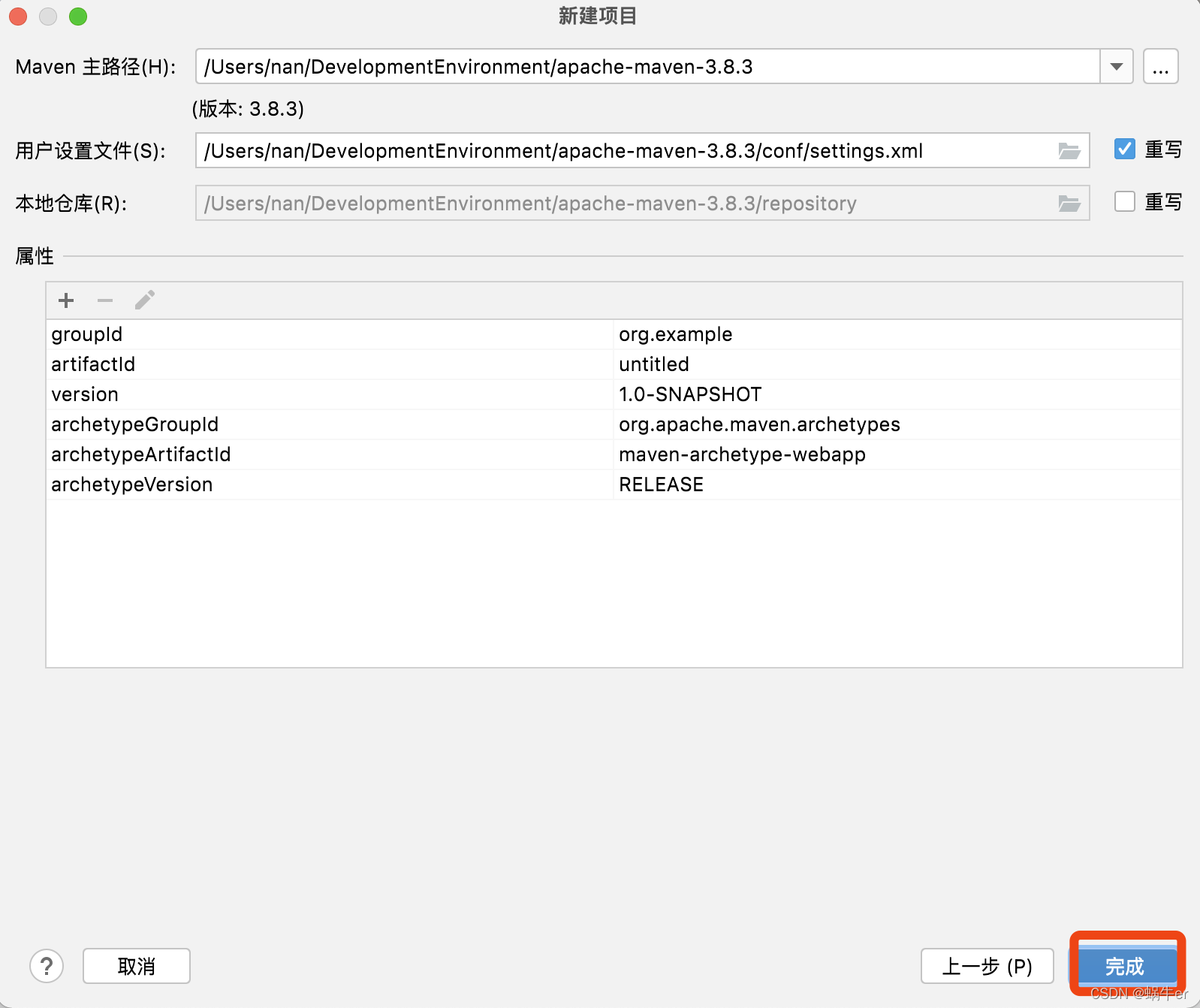Viewport: 1200px width, 1008px height.
Task: Click the org.apache.maven.archetypes value
Action: 897,424
